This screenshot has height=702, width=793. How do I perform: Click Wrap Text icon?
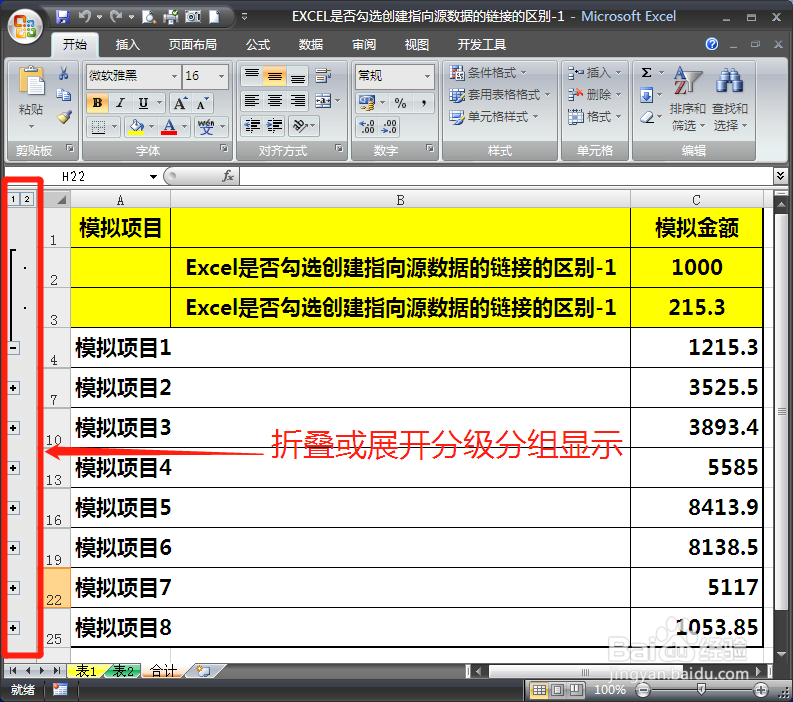pyautogui.click(x=323, y=76)
